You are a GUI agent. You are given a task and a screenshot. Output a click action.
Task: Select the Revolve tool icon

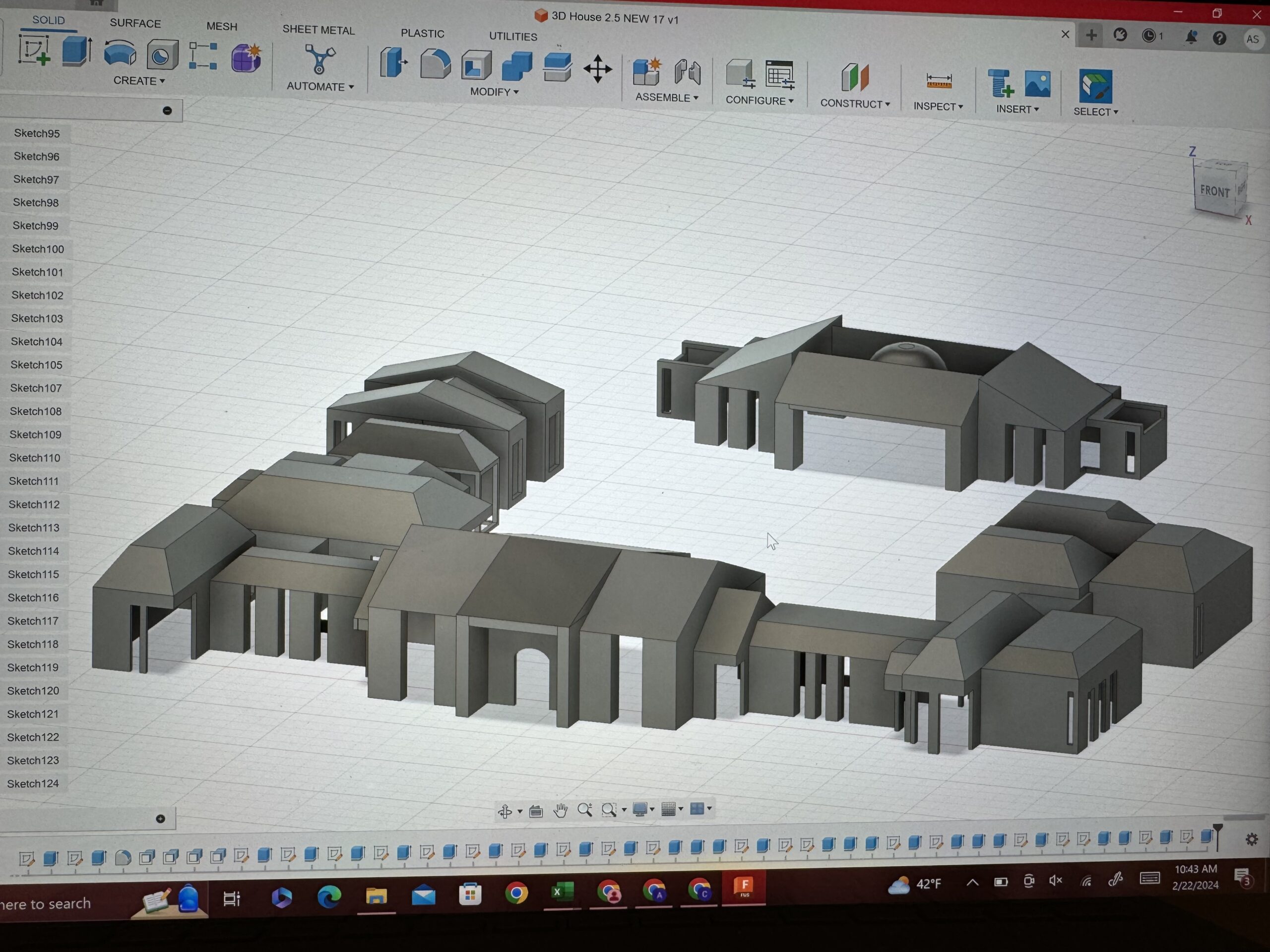120,54
